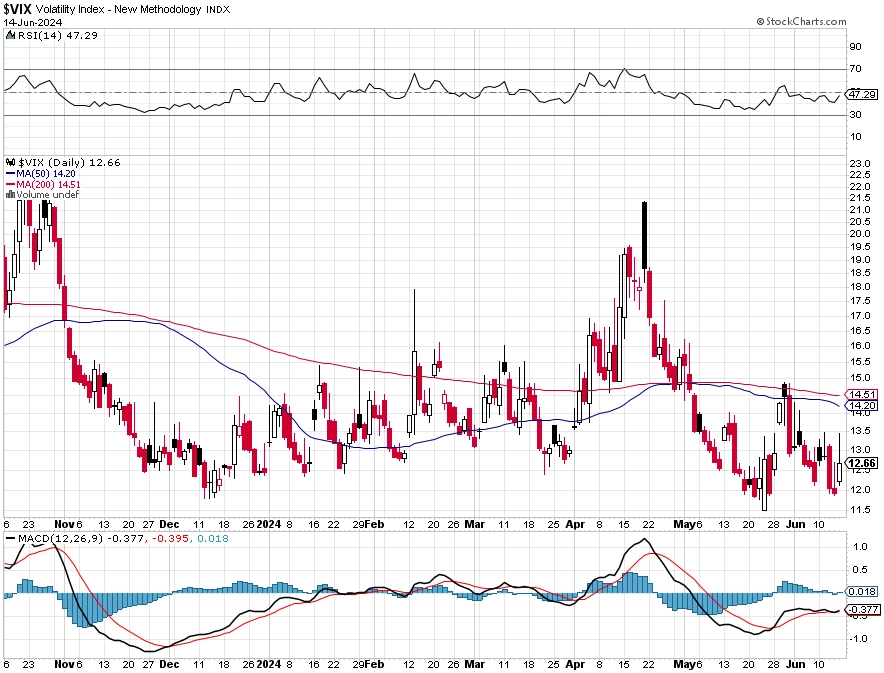Click the black MACD line legend marker

coord(10,538)
